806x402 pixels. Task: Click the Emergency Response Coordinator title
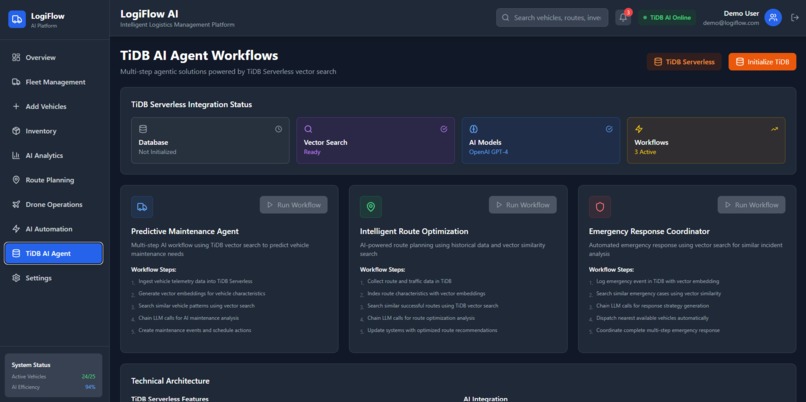649,231
